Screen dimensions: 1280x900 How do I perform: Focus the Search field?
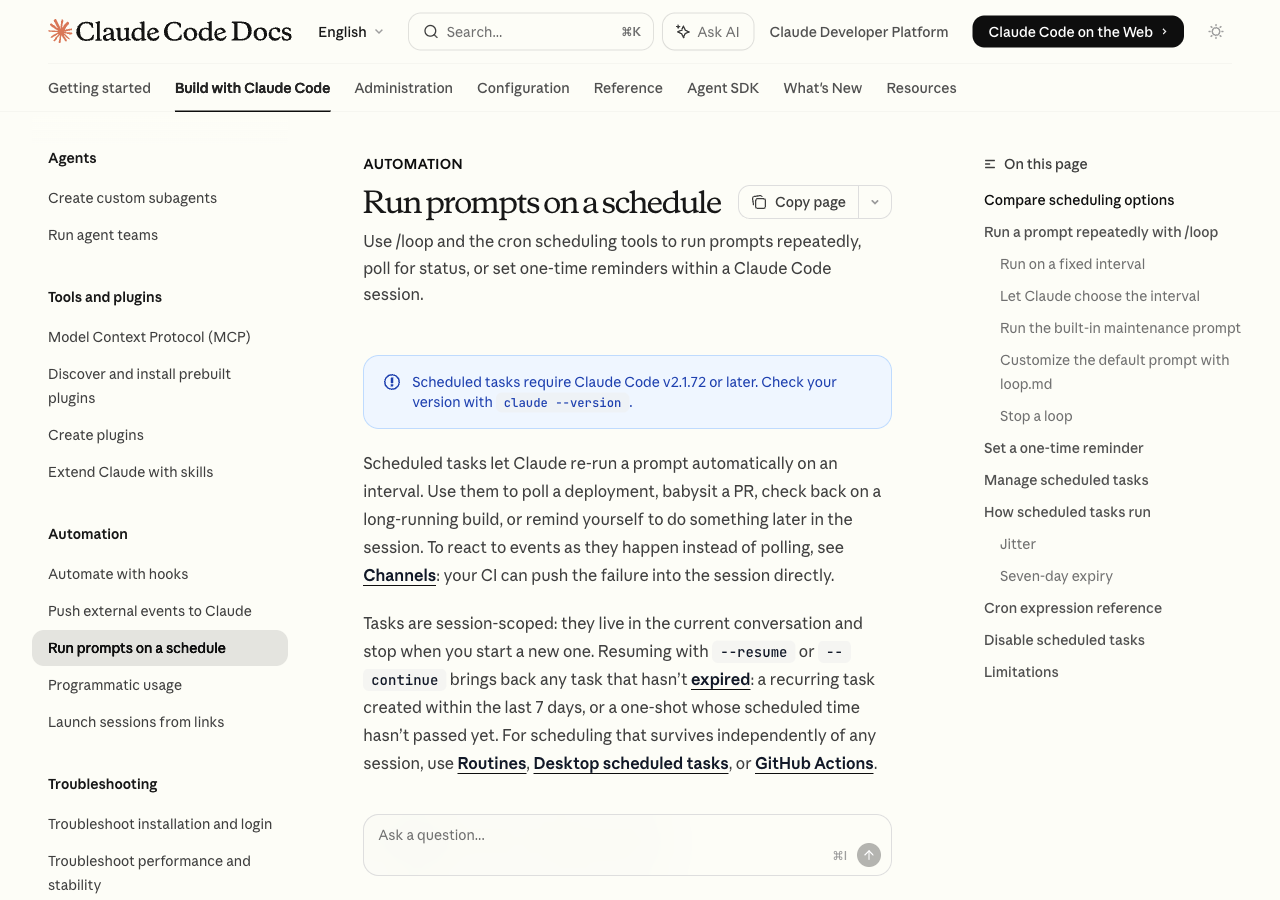(x=531, y=32)
